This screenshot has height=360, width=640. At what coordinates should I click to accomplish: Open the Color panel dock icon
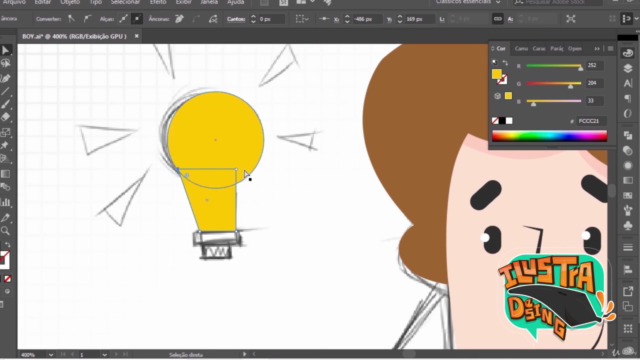[x=628, y=53]
